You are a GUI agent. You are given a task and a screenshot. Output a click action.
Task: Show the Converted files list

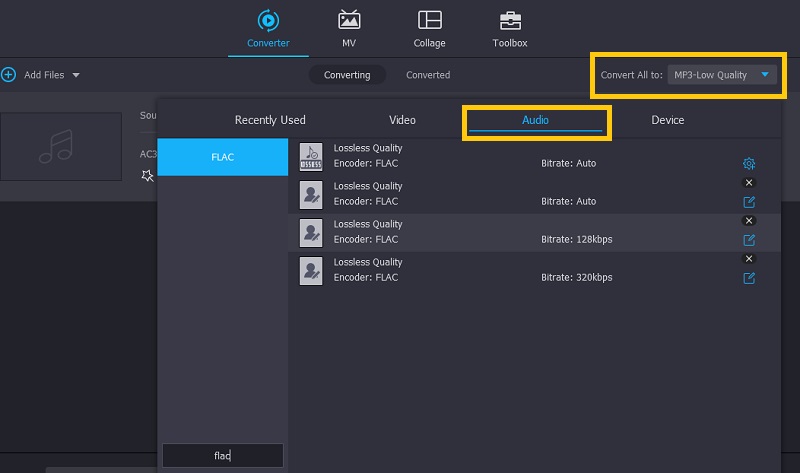click(x=428, y=75)
